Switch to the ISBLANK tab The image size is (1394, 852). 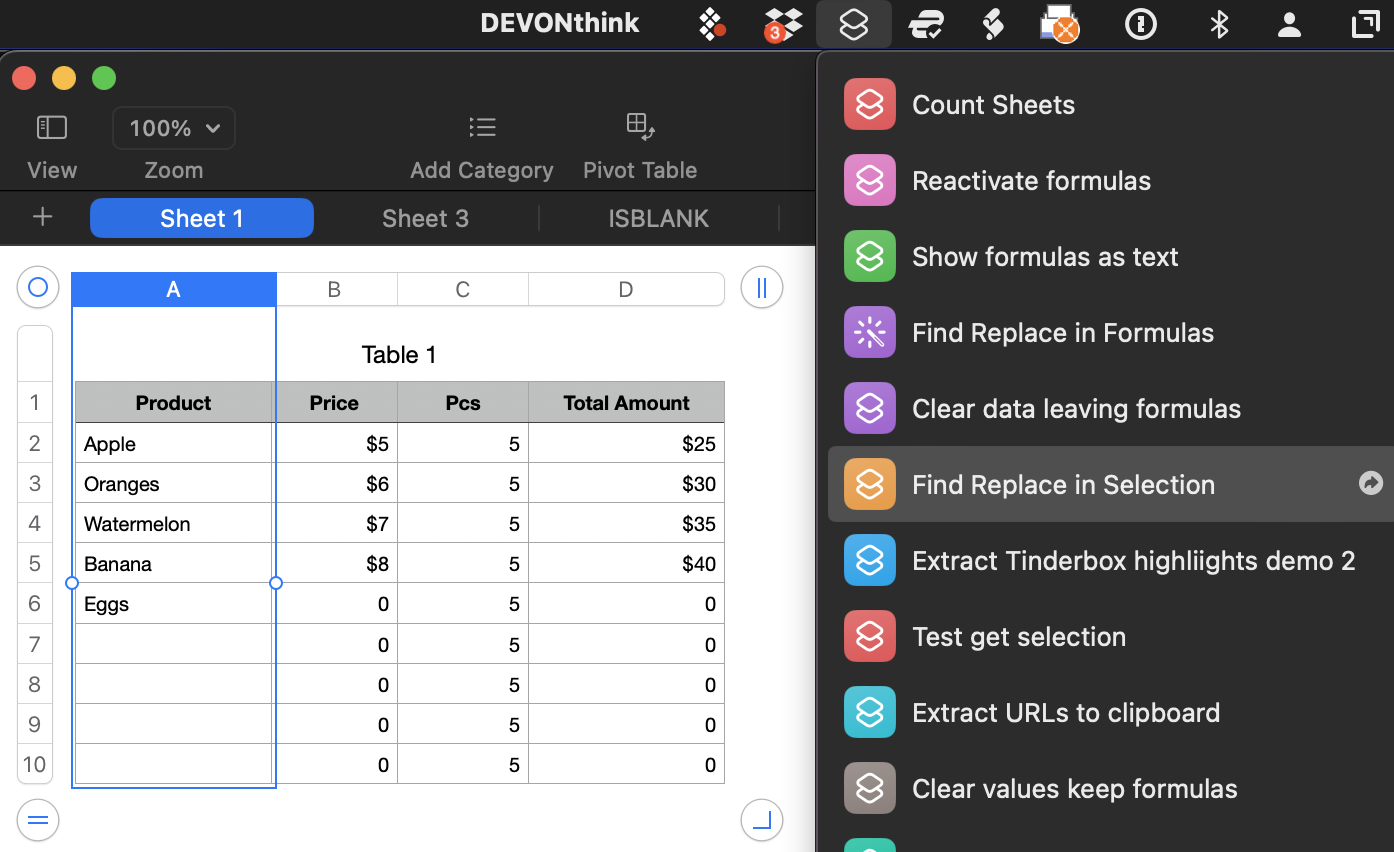pos(658,218)
